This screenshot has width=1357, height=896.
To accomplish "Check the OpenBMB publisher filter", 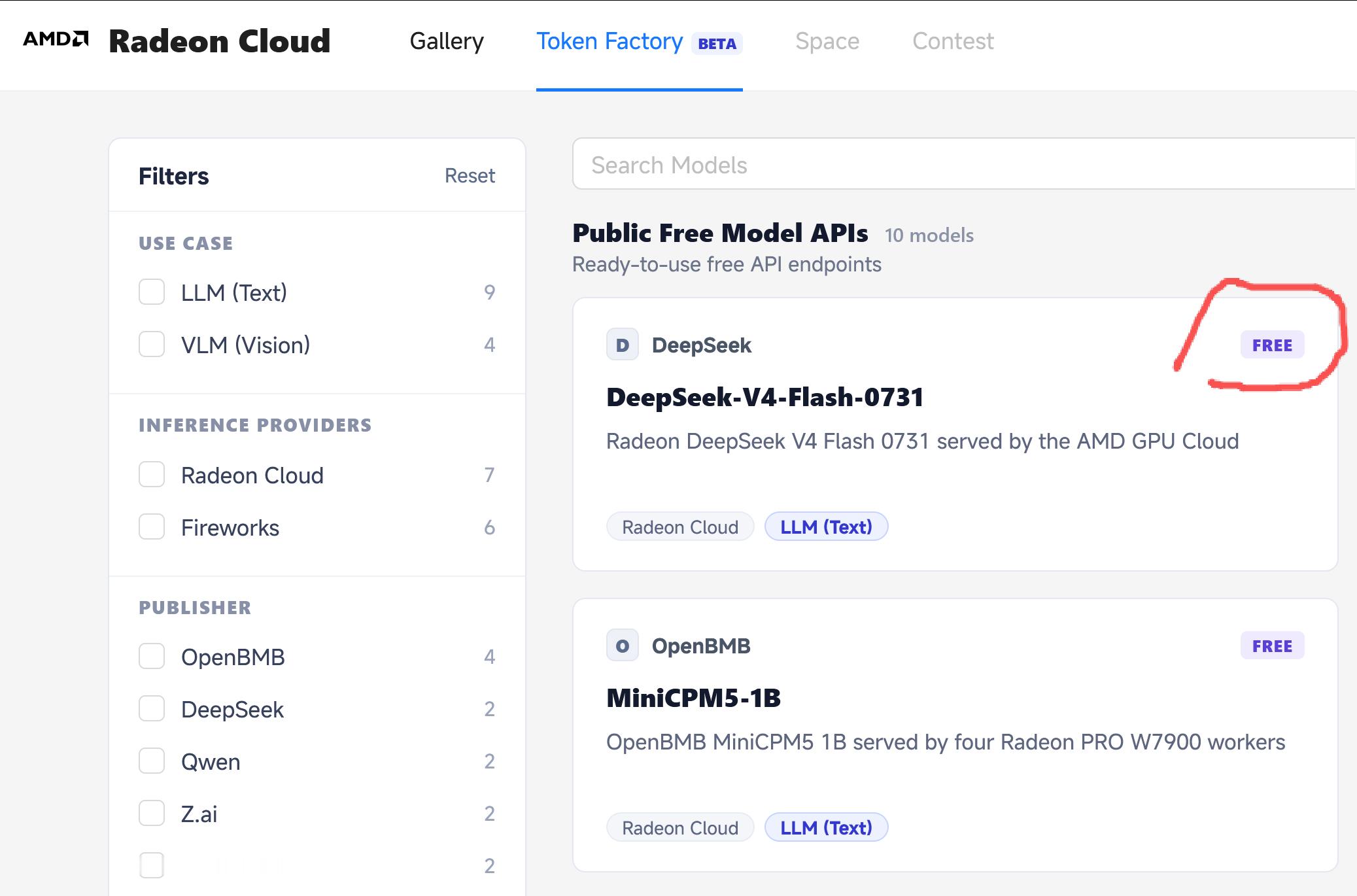I will [x=152, y=656].
